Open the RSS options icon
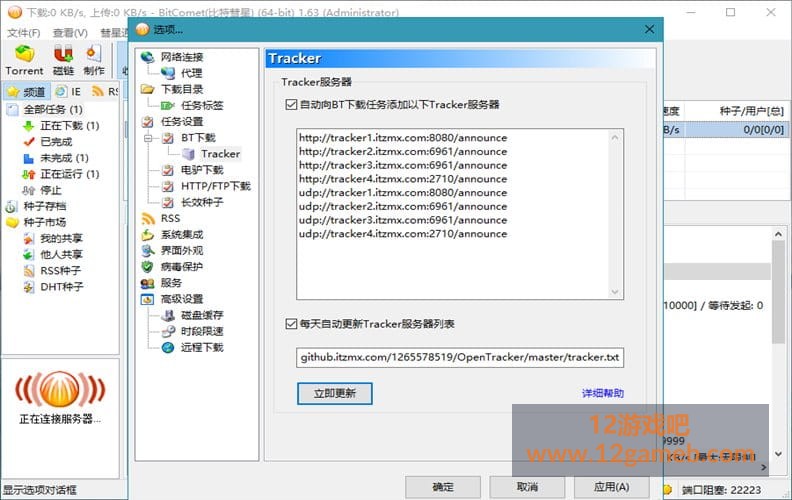The height and width of the screenshot is (500, 792). [147, 219]
